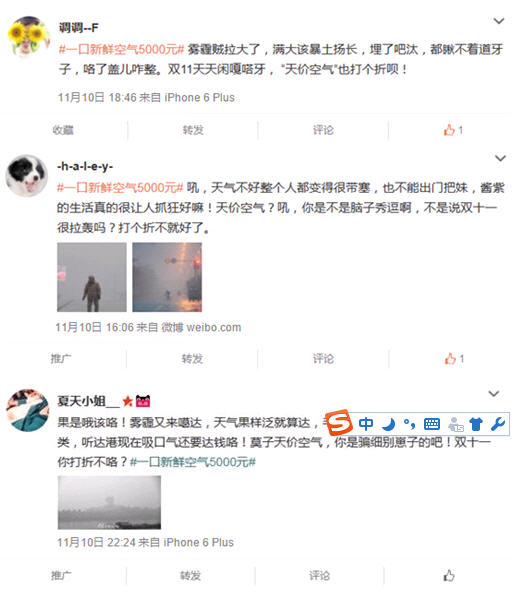Expand the options chevron for 调调--F post

(499, 21)
